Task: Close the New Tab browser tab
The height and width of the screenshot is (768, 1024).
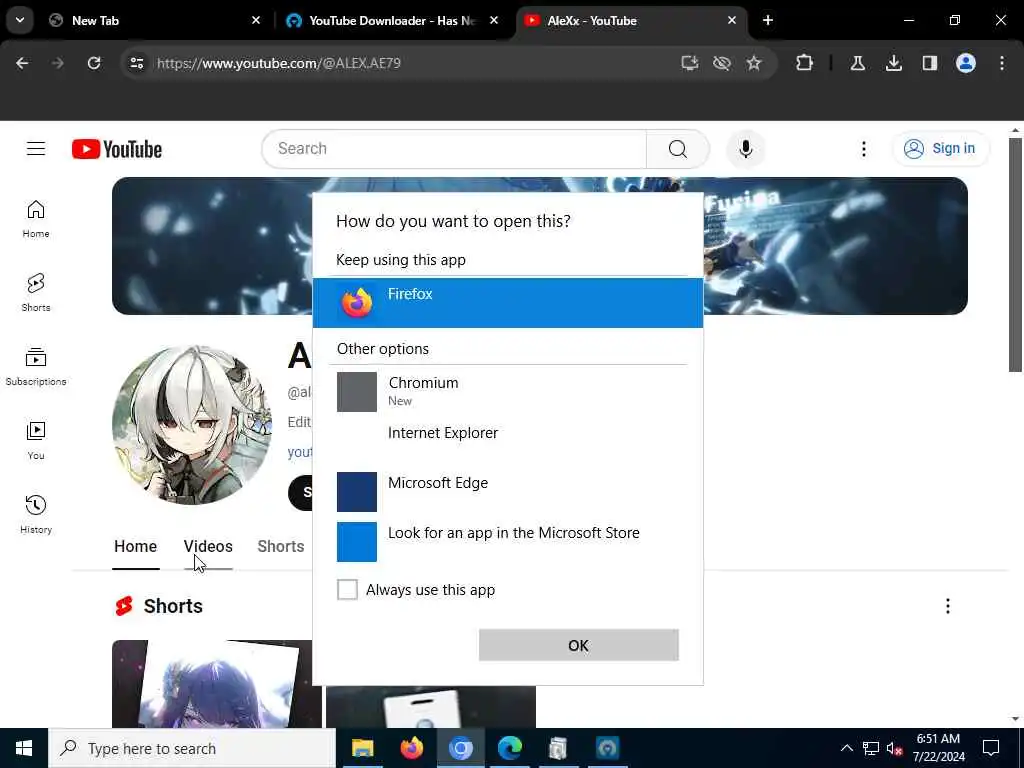Action: pyautogui.click(x=256, y=20)
